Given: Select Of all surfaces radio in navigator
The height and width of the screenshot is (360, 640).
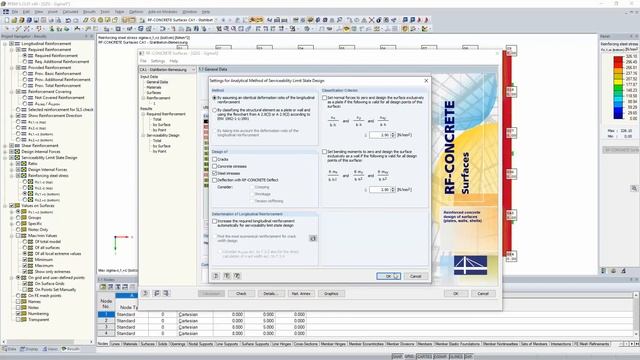Looking at the screenshot, I should pos(25,247).
